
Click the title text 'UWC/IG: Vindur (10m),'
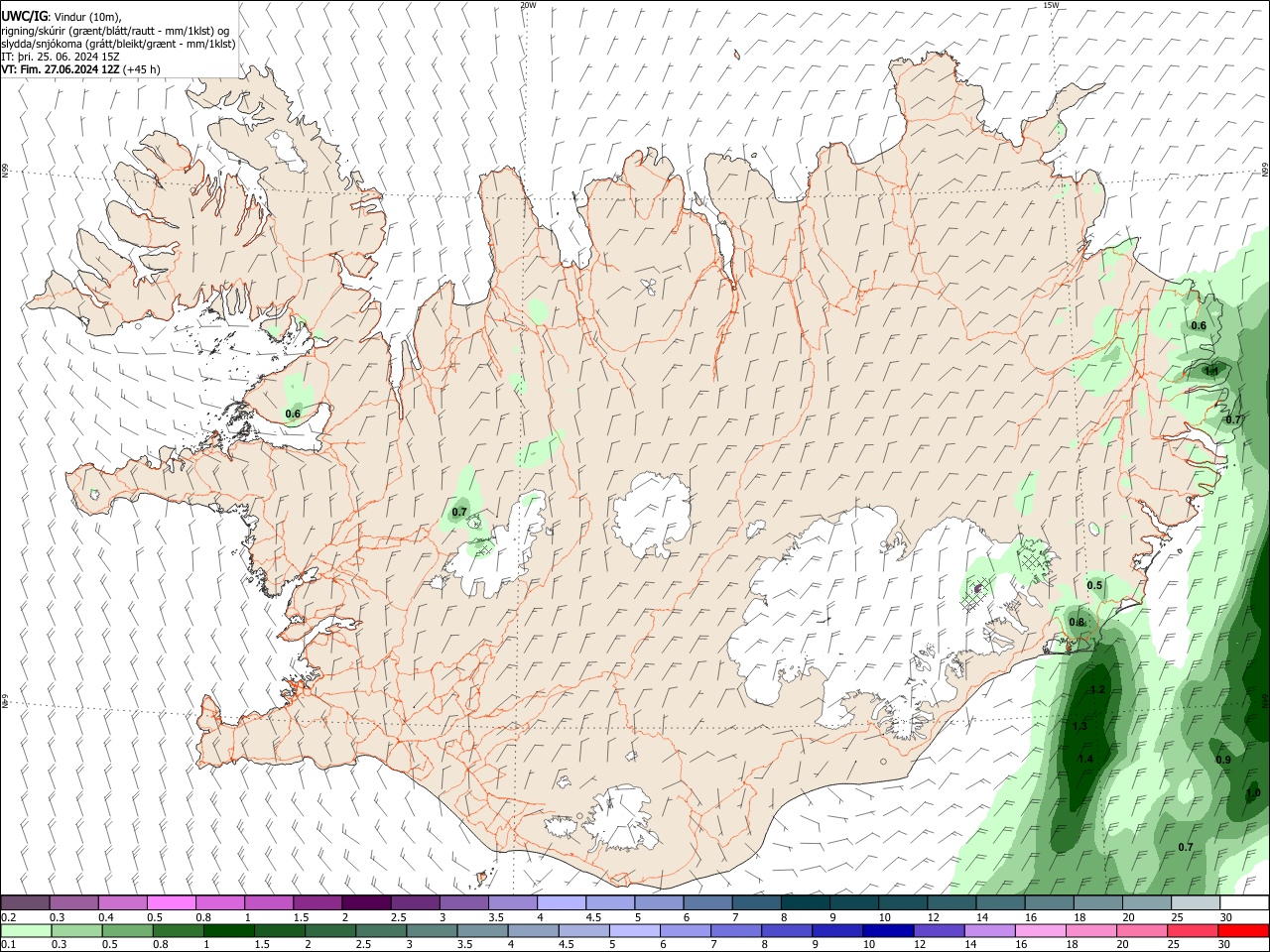click(x=62, y=17)
